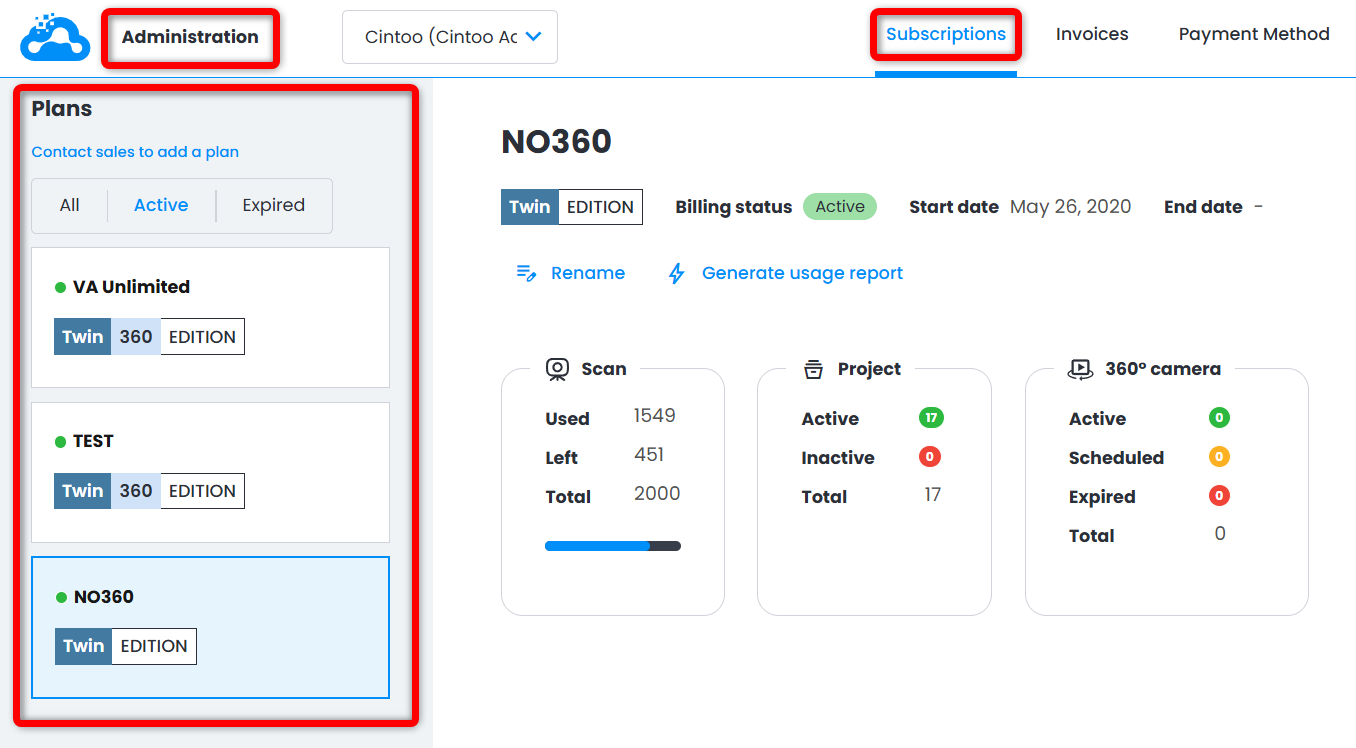Screen dimensions: 1356x748
Task: Click green status dot beside TEST
Action: coord(61,442)
